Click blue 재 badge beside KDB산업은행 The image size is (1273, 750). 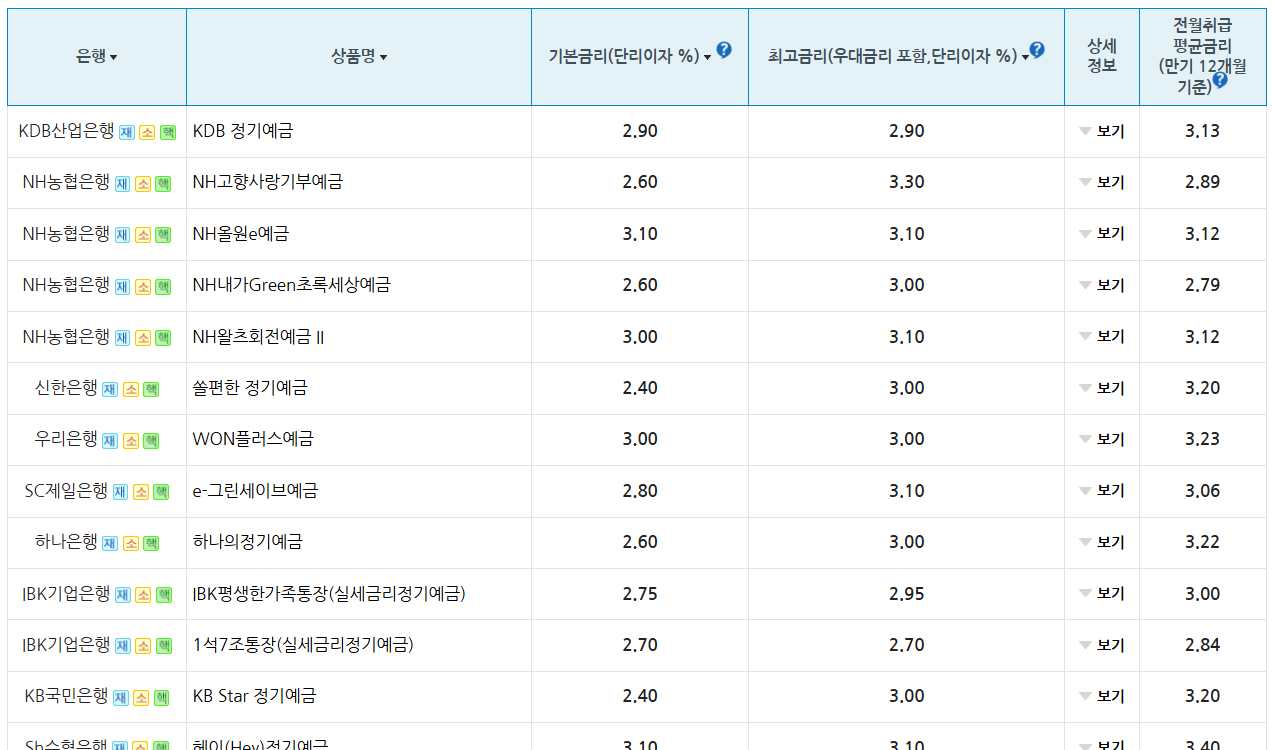click(127, 132)
